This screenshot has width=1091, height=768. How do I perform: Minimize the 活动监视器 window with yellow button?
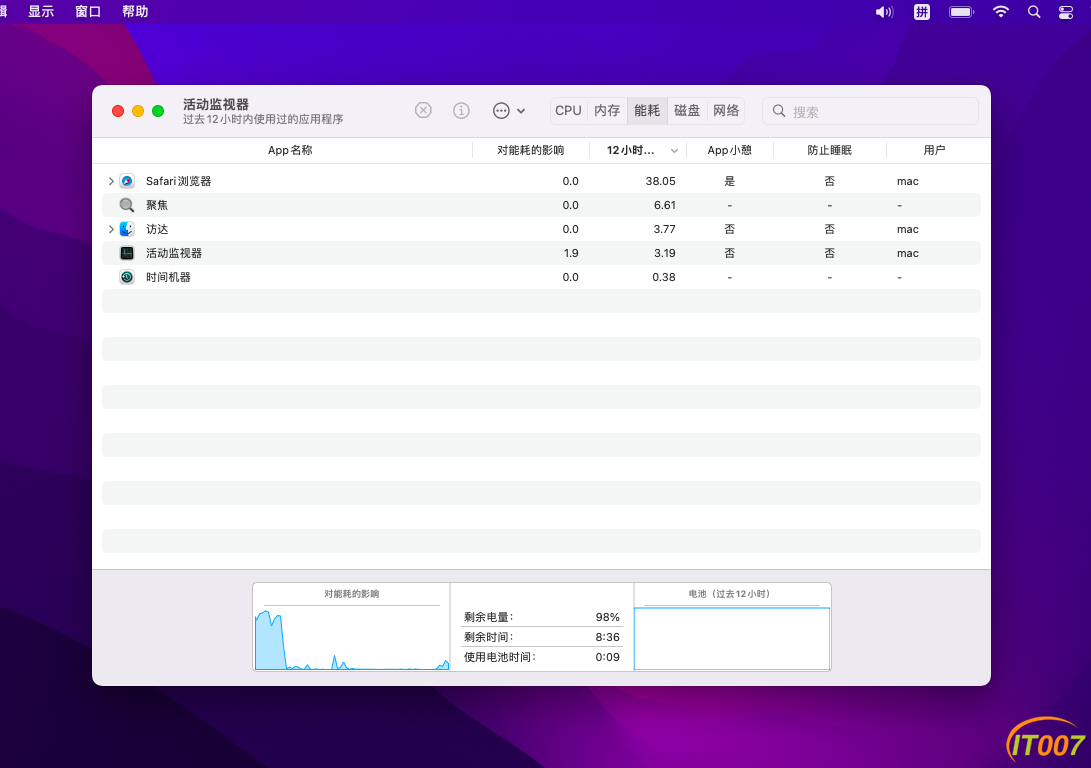[x=138, y=111]
